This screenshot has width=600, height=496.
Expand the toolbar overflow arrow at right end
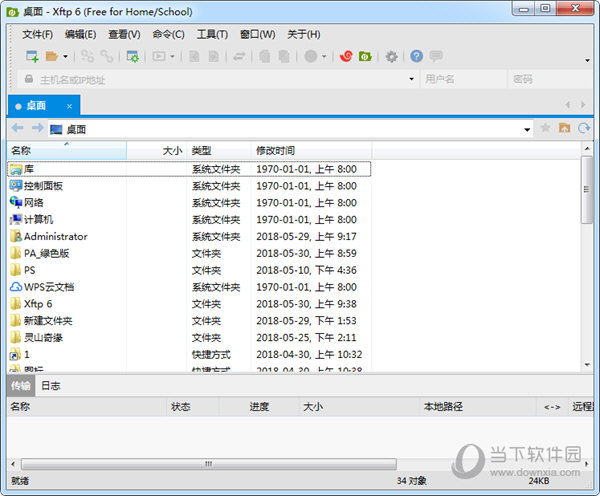[587, 60]
